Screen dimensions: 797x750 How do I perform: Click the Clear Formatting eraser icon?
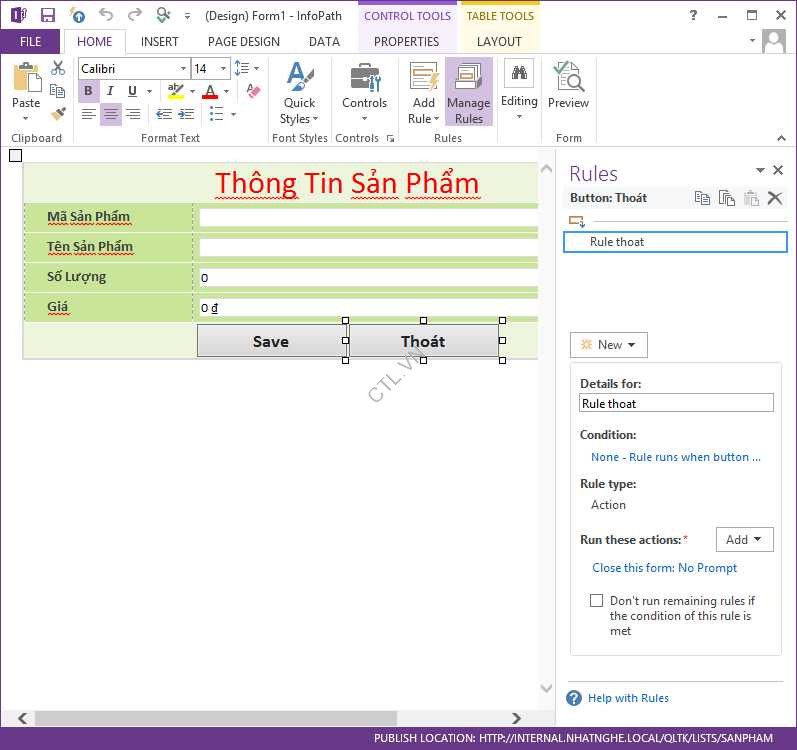pyautogui.click(x=252, y=91)
